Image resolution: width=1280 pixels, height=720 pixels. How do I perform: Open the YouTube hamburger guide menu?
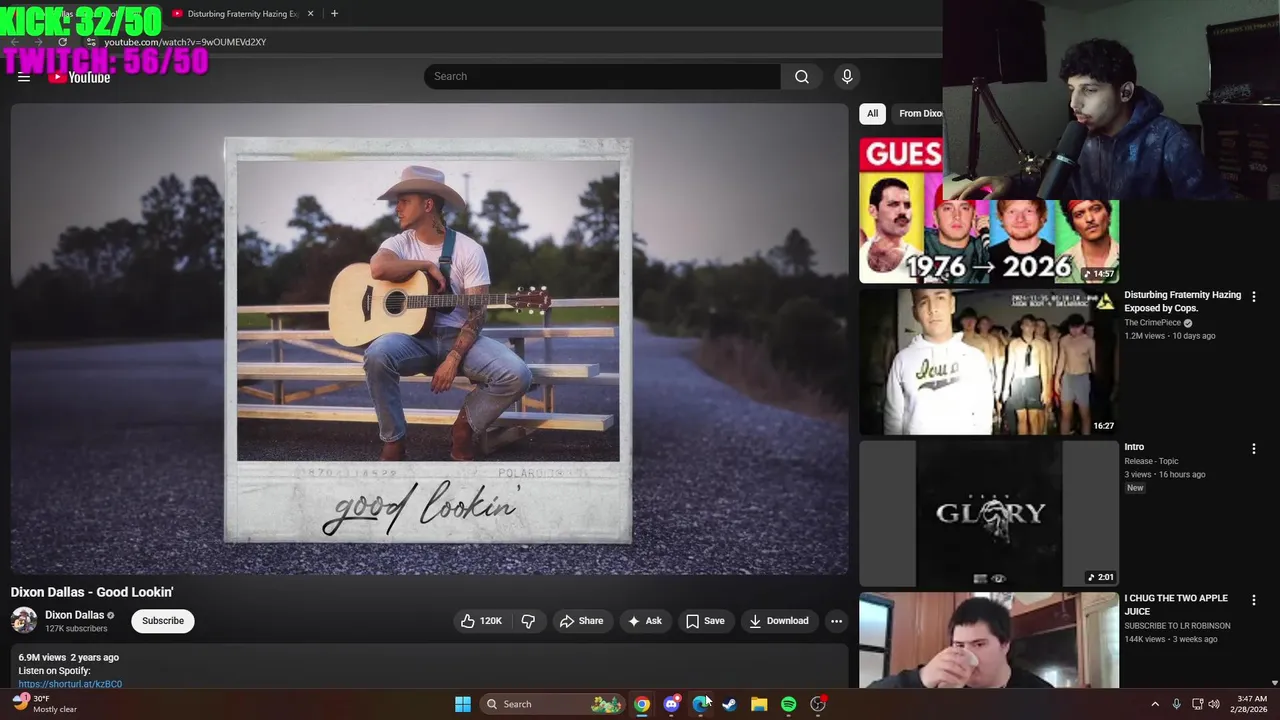(x=24, y=77)
